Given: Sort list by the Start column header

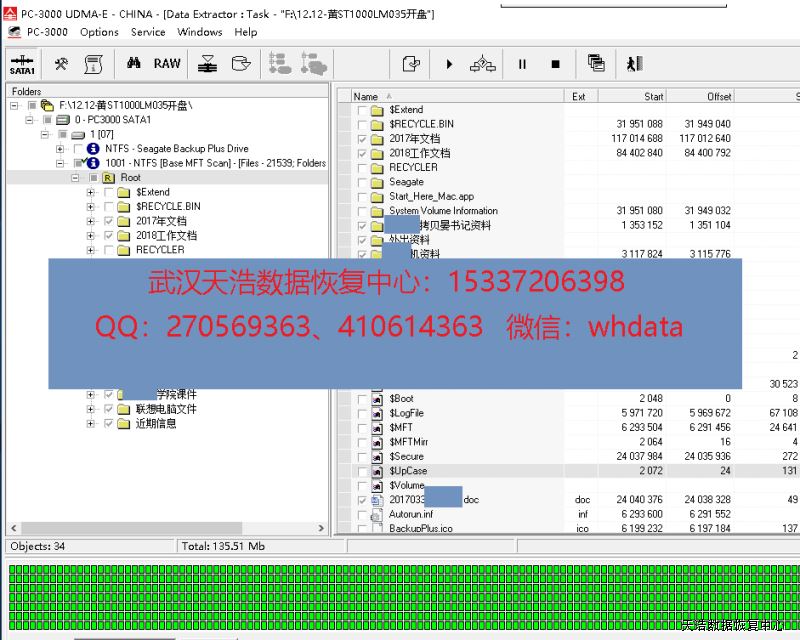Looking at the screenshot, I should pyautogui.click(x=654, y=97).
